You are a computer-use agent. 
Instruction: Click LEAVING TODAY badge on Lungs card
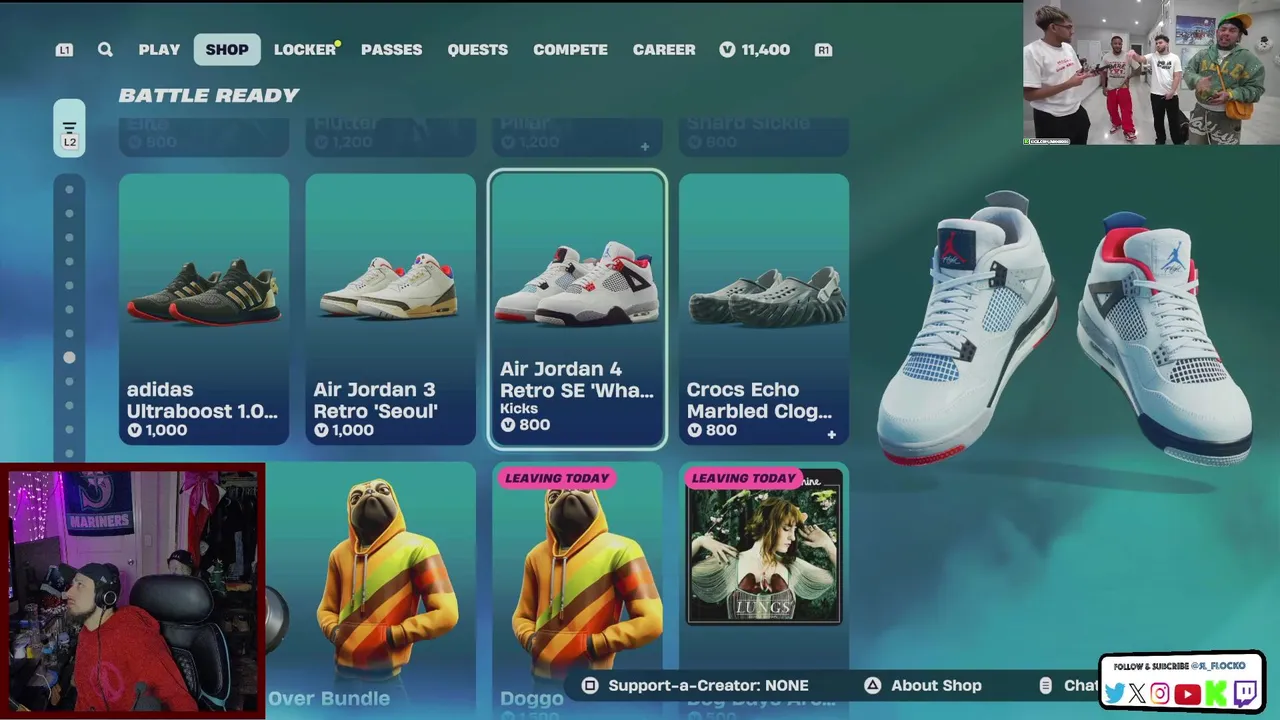(743, 478)
